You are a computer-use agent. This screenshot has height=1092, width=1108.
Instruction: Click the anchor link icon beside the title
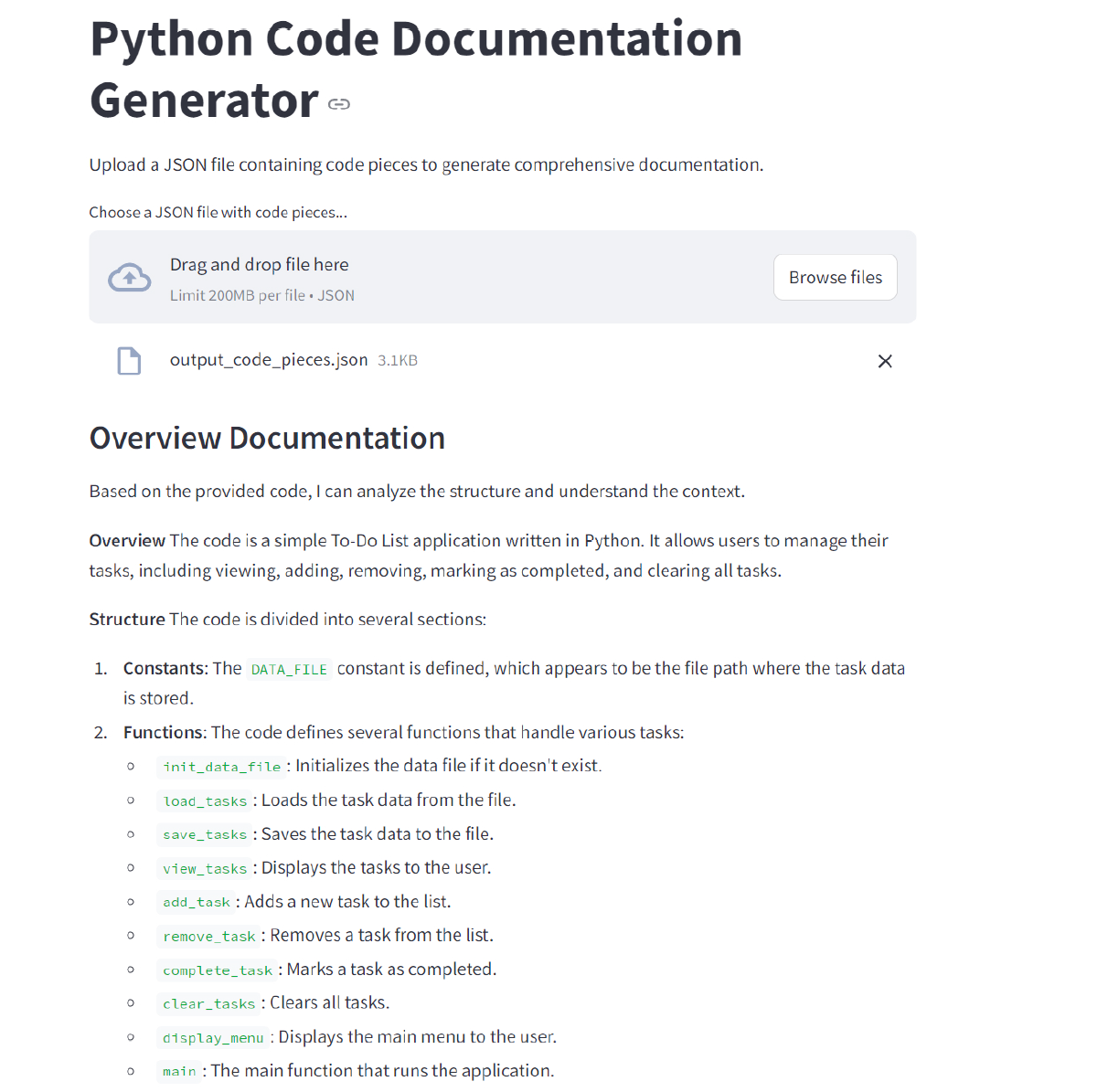click(x=339, y=104)
